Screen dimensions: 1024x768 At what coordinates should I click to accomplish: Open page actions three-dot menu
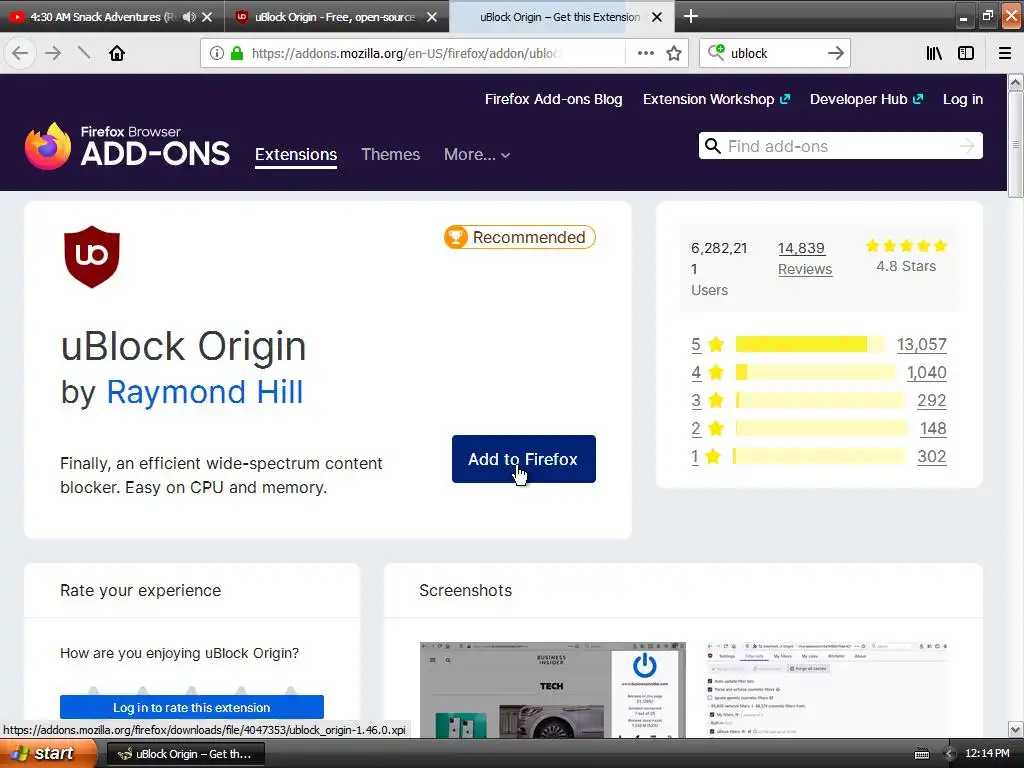645,54
